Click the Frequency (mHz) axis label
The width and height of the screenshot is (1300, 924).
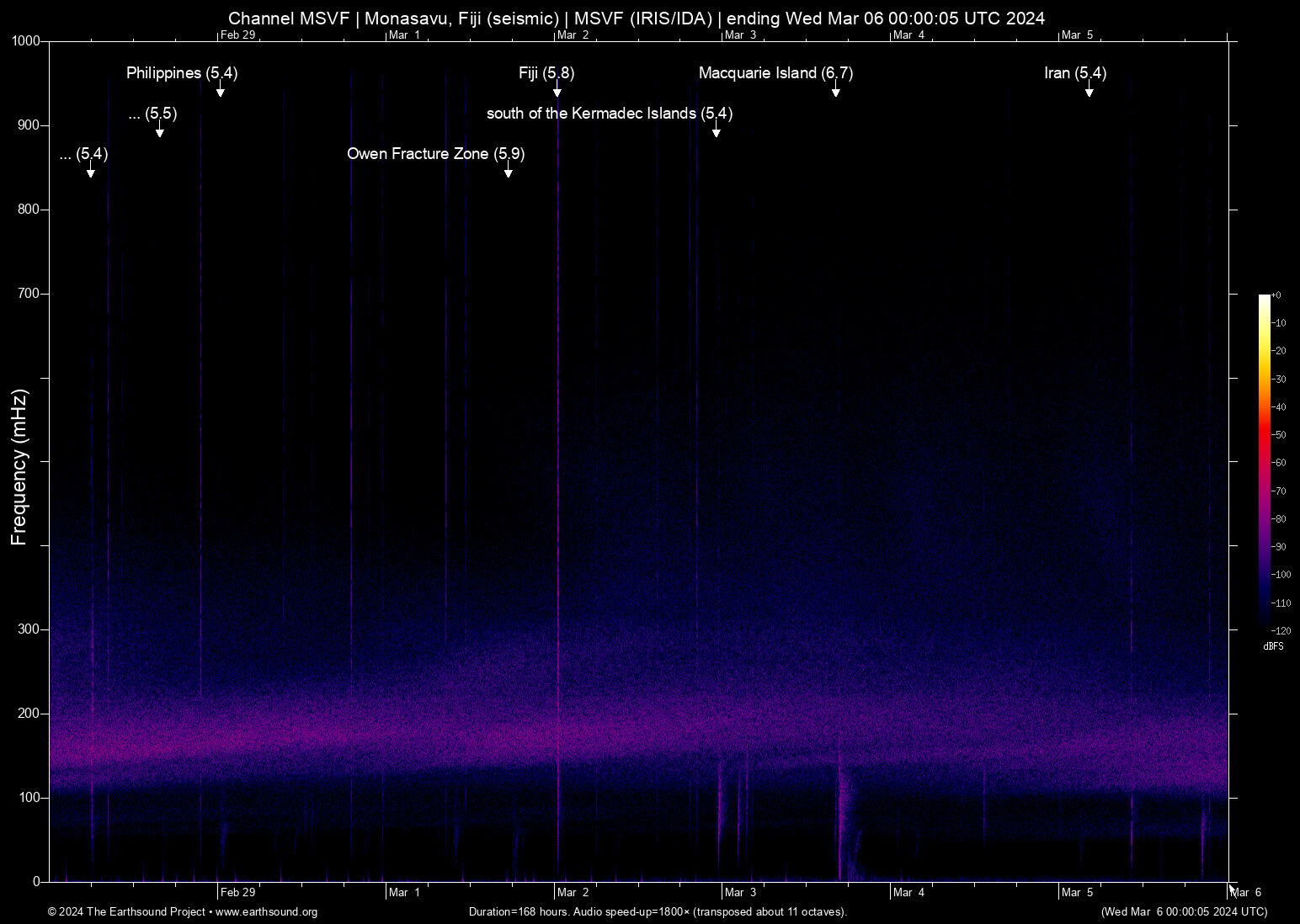click(19, 461)
